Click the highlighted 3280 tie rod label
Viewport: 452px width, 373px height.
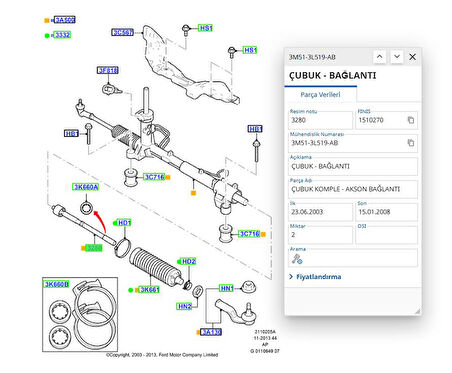tap(94, 248)
